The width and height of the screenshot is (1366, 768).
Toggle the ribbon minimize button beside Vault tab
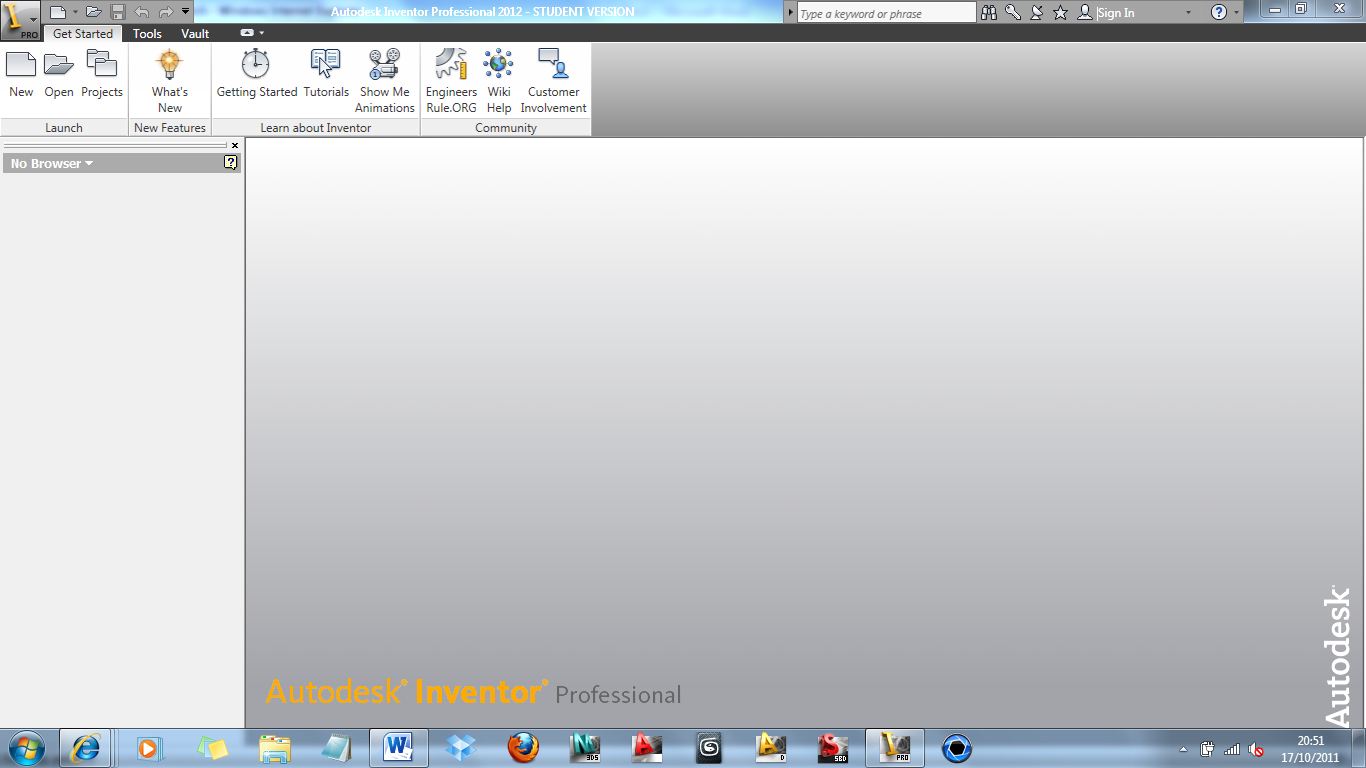click(x=247, y=33)
